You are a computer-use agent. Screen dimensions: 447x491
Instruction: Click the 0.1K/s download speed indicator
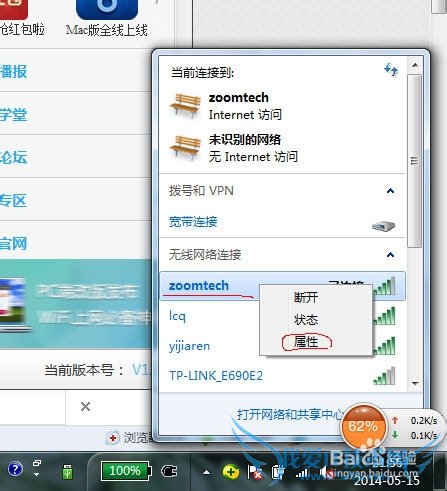pyautogui.click(x=415, y=435)
